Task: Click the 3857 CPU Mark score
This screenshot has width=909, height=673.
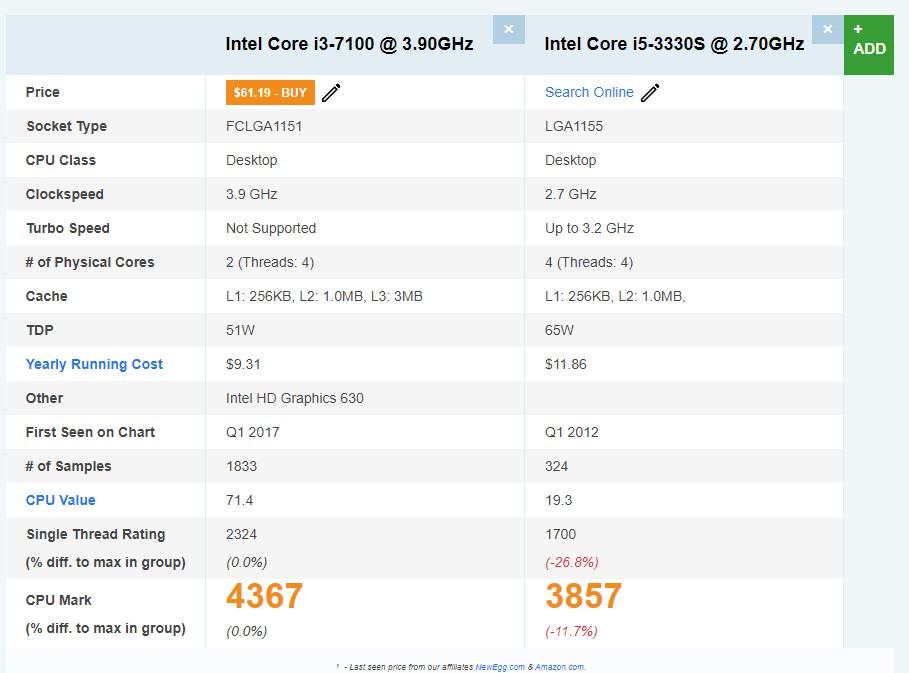Action: (x=583, y=597)
